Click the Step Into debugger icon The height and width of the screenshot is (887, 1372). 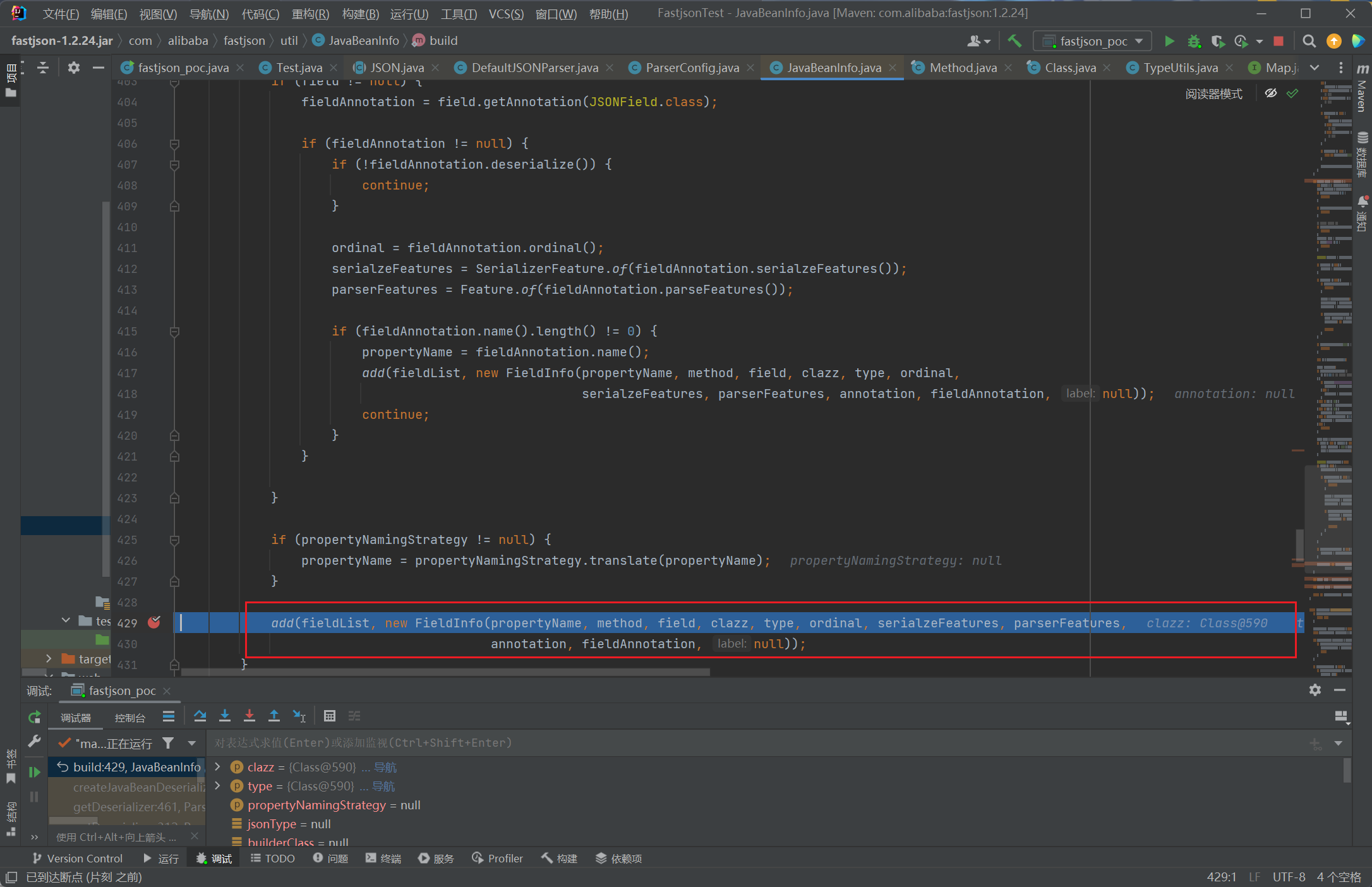tap(225, 716)
